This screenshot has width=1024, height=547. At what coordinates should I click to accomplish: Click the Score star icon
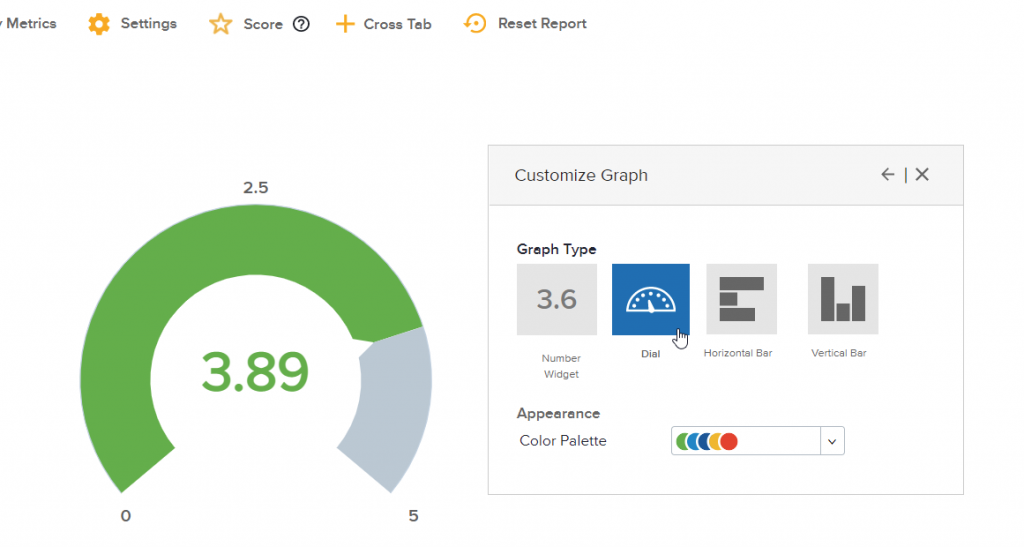click(x=221, y=24)
